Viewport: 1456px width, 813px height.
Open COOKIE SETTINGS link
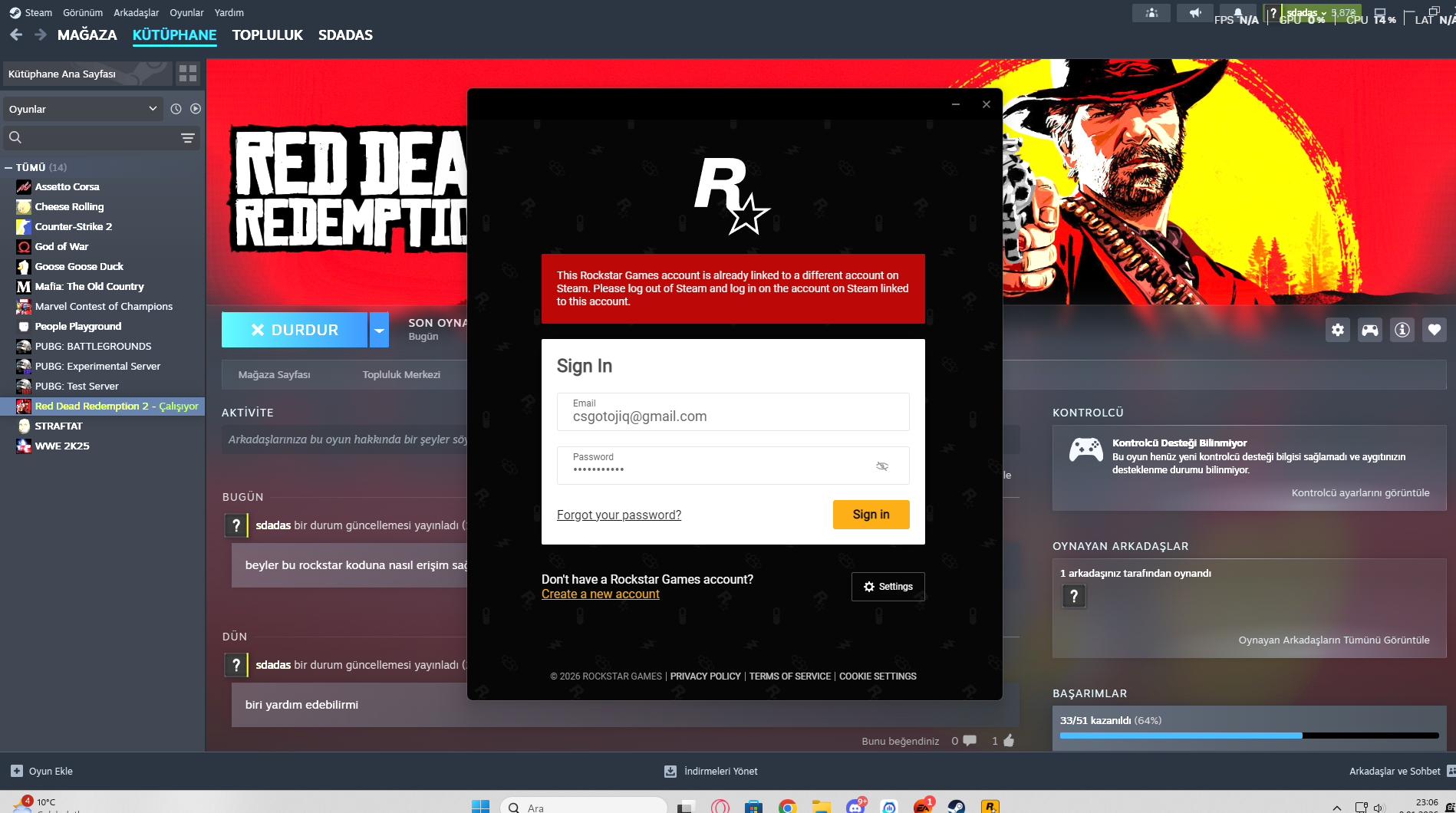(878, 676)
